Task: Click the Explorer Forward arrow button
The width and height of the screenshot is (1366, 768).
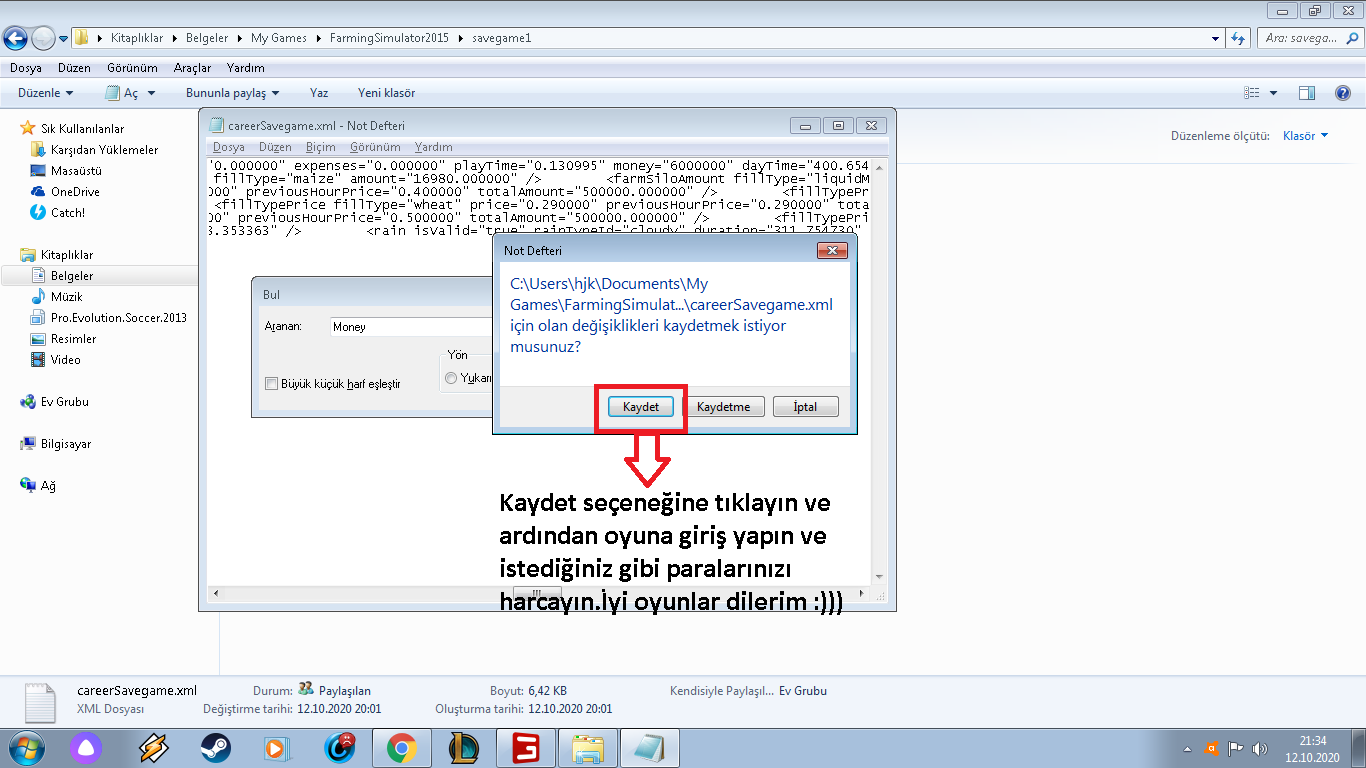Action: (43, 38)
